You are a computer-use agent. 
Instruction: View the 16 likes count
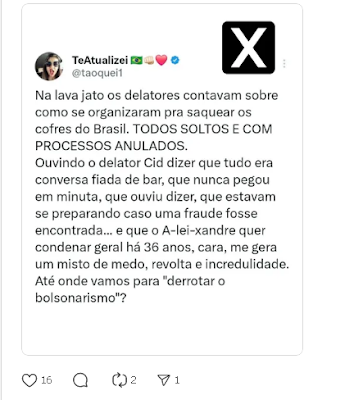47,380
